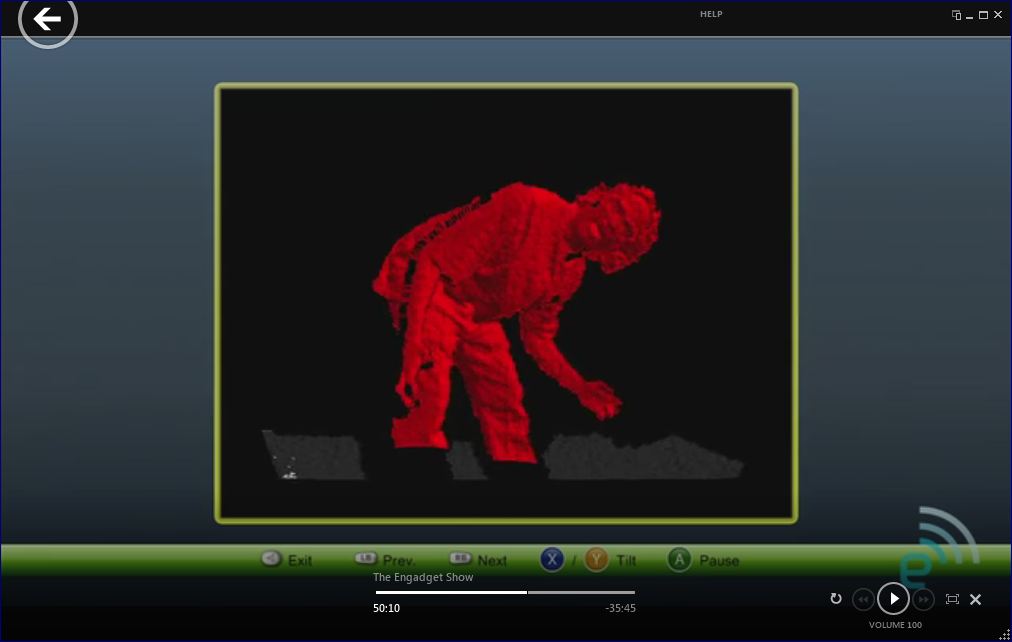The height and width of the screenshot is (642, 1012).
Task: Close the window from the title bar
Action: [x=998, y=15]
